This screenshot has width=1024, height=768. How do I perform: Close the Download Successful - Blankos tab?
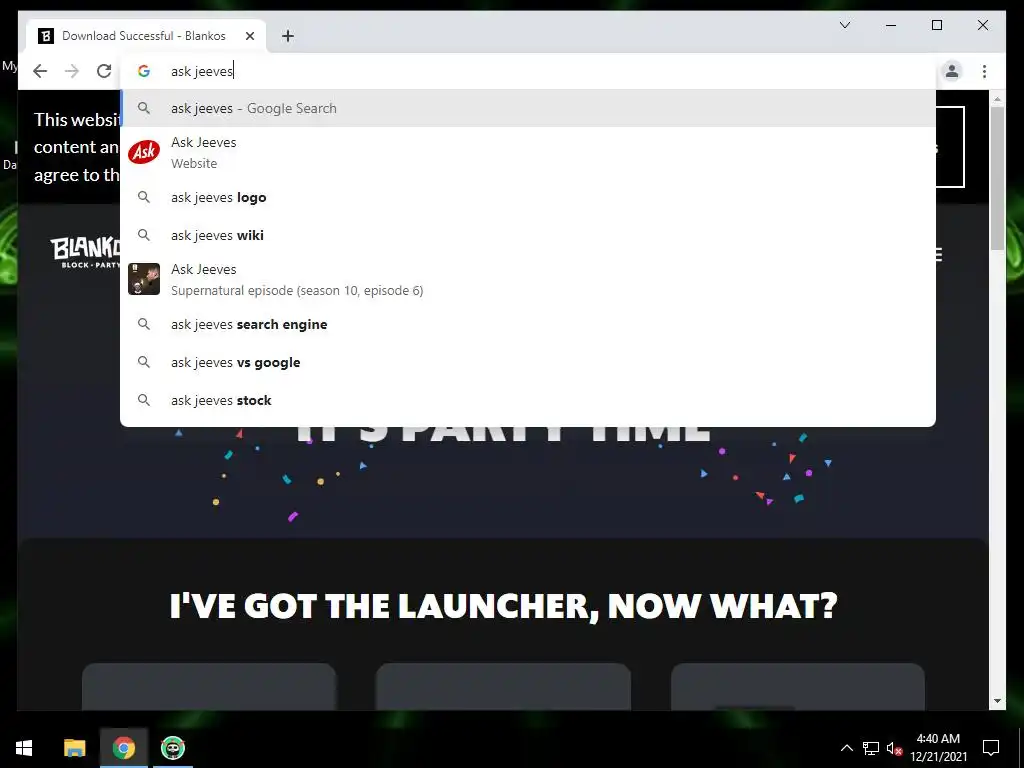pos(249,36)
